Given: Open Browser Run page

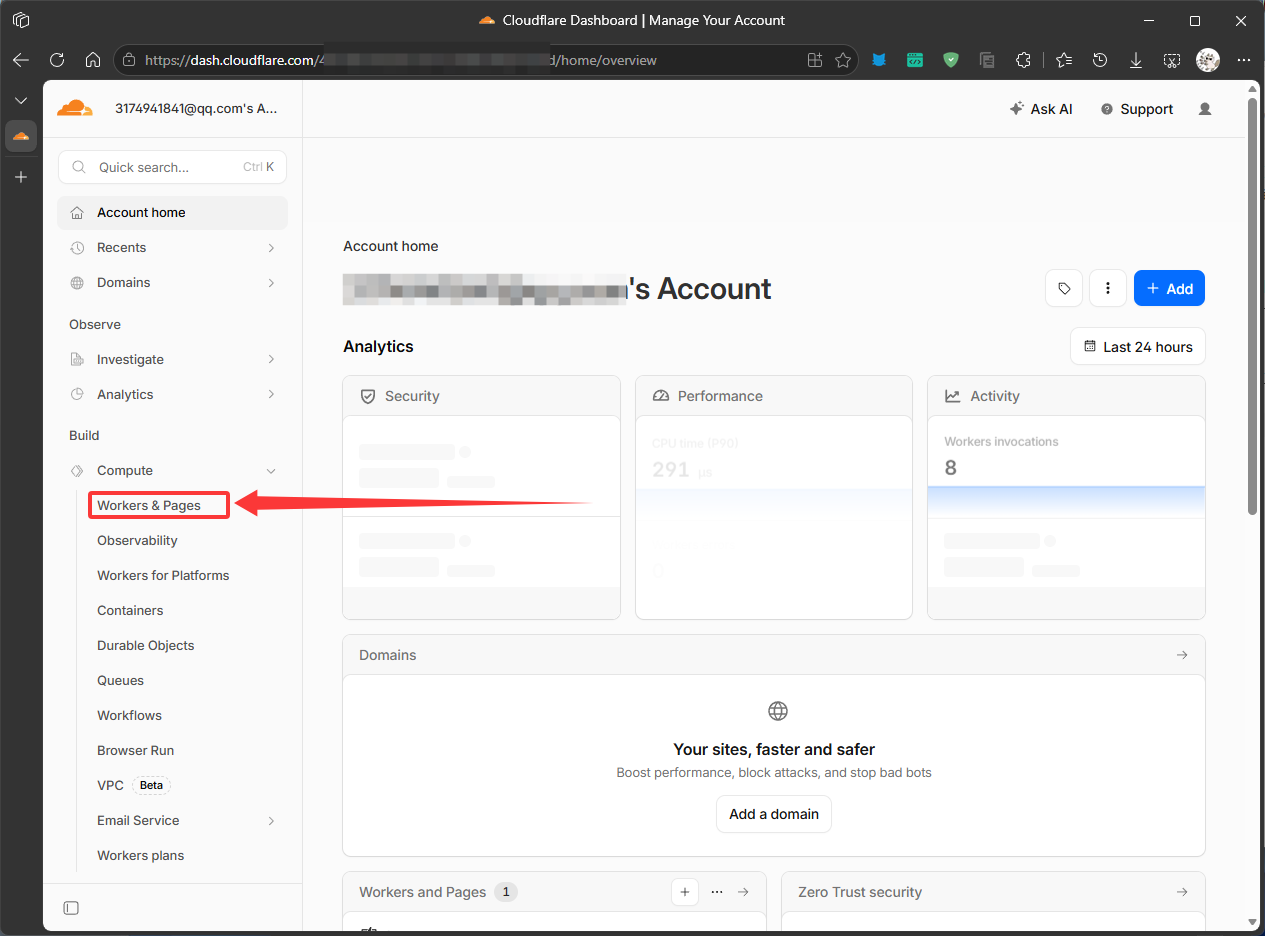Looking at the screenshot, I should pos(135,751).
